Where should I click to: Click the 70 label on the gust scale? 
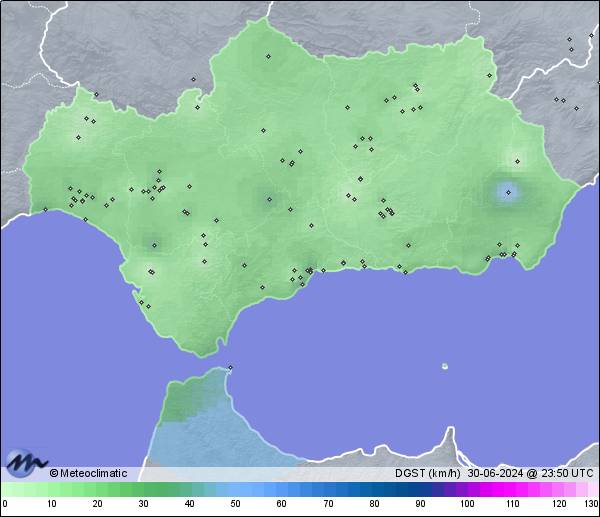(x=328, y=504)
